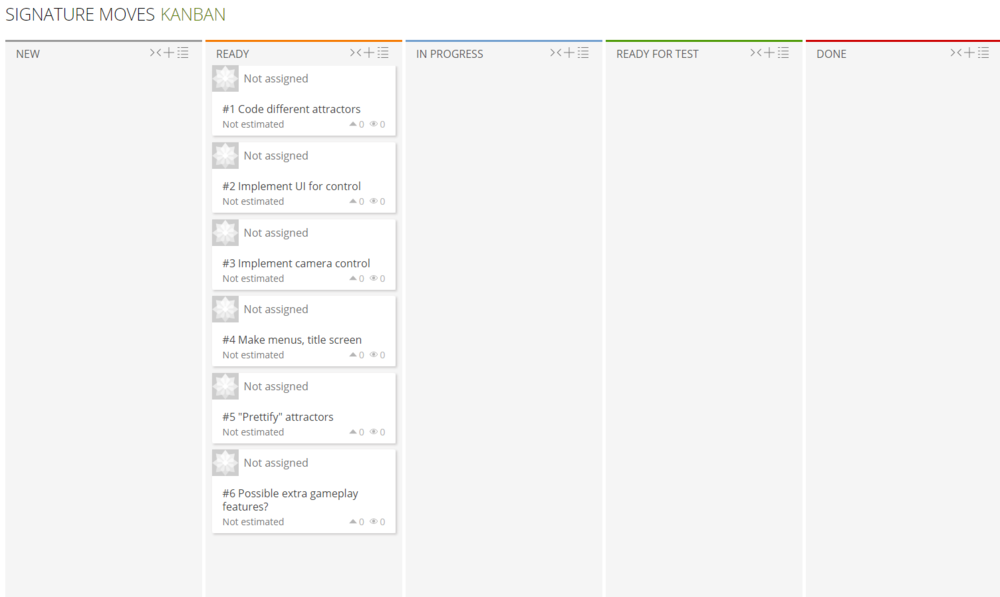Viewport: 1000px width, 597px height.
Task: Click the avatar on card #4
Action: 225,310
